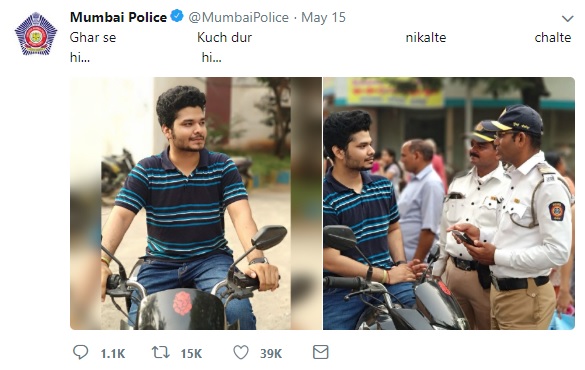
Task: Click the tweet text 'Ghar se'
Action: [x=93, y=37]
